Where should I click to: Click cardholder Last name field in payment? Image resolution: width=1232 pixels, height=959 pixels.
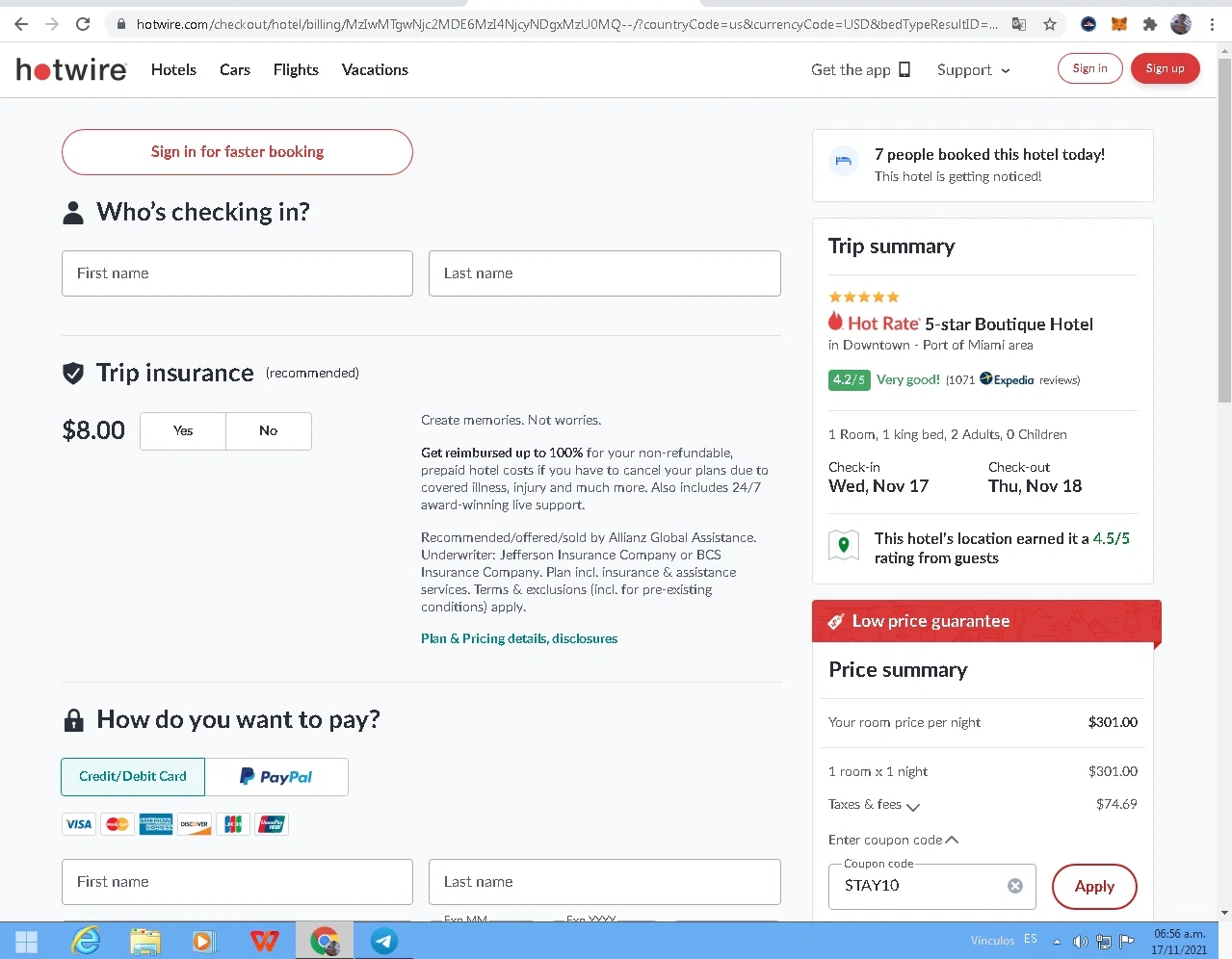tap(605, 882)
